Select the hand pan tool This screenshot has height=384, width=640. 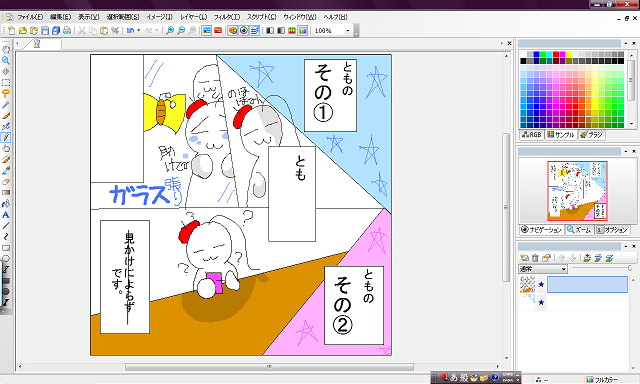[x=6, y=49]
